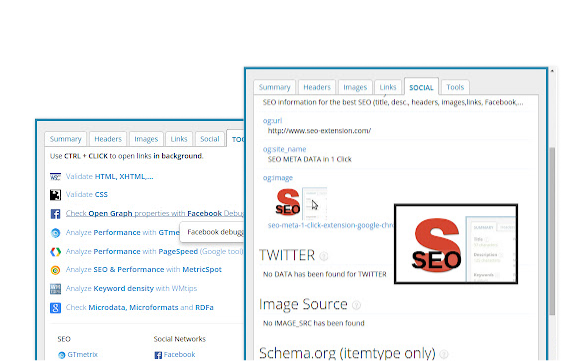Open the Summary tab in the left window
This screenshot has width=579, height=361.
tap(65, 139)
